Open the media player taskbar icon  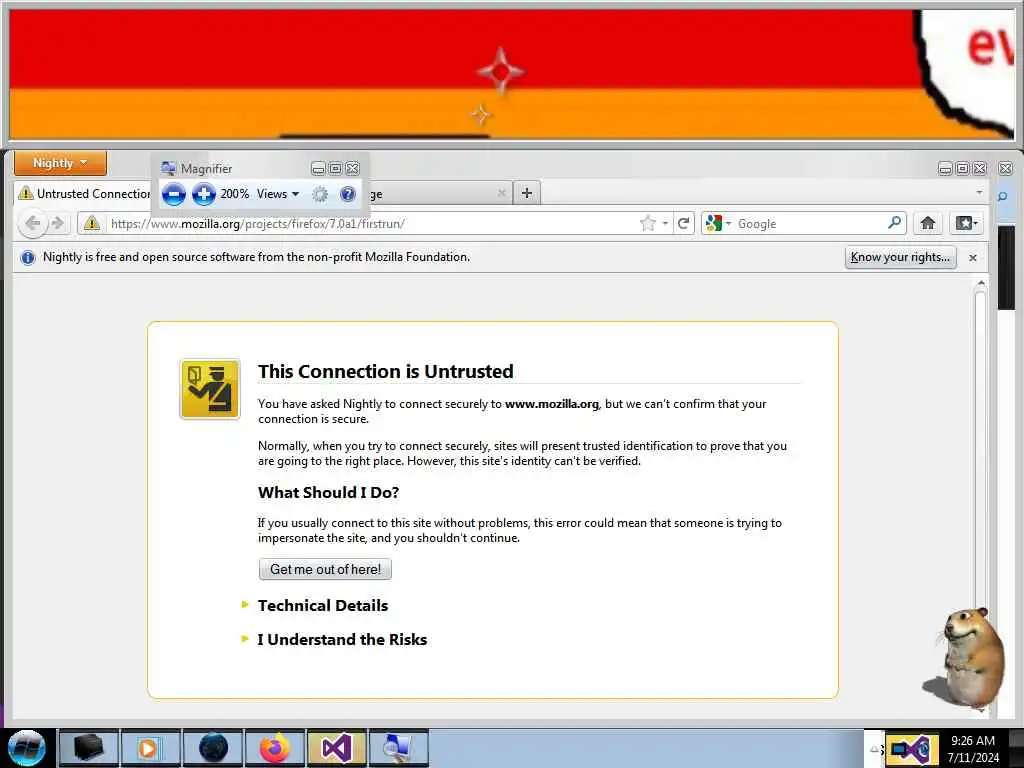(150, 748)
